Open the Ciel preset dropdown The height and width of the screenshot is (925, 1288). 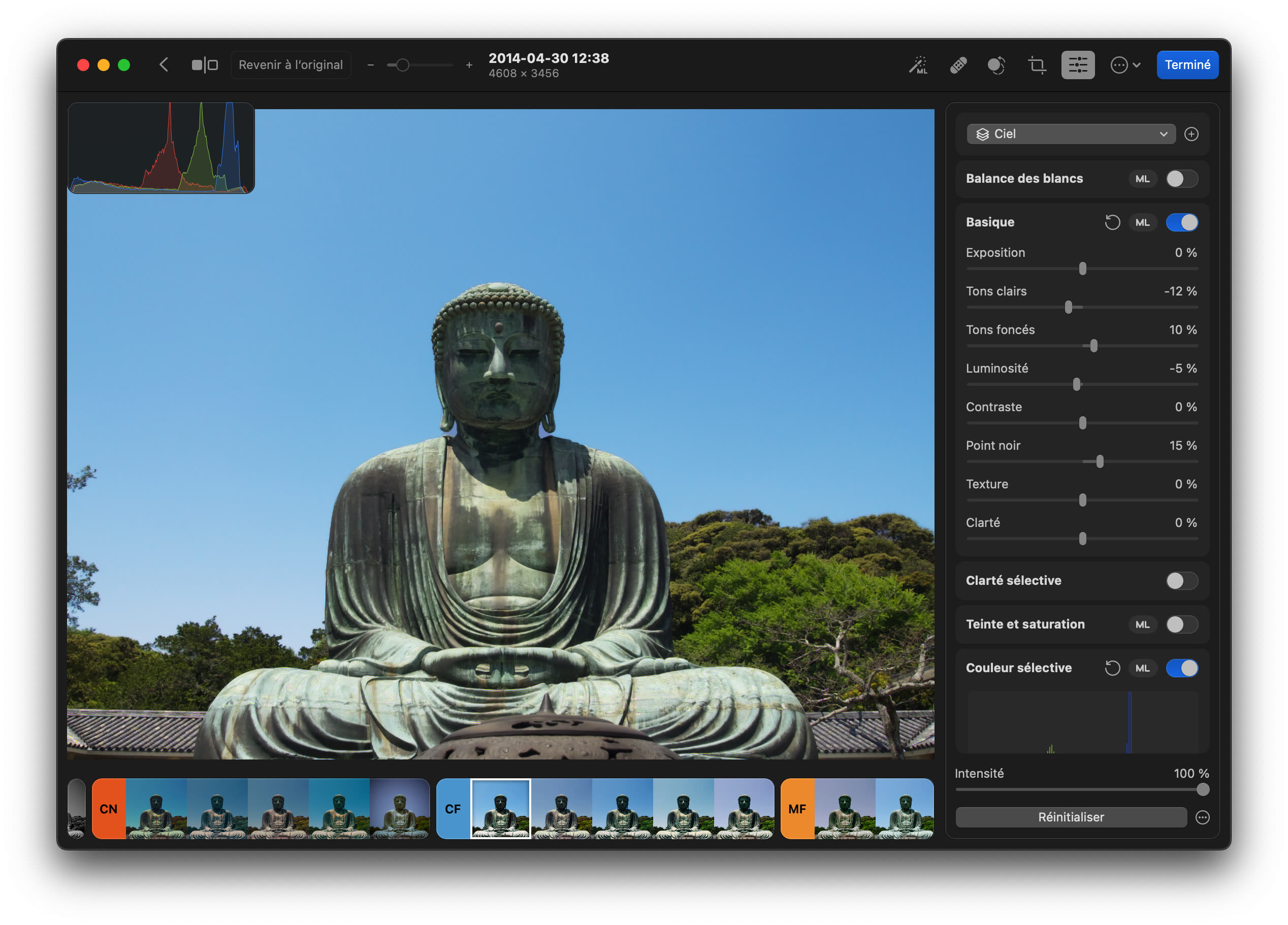(1071, 134)
